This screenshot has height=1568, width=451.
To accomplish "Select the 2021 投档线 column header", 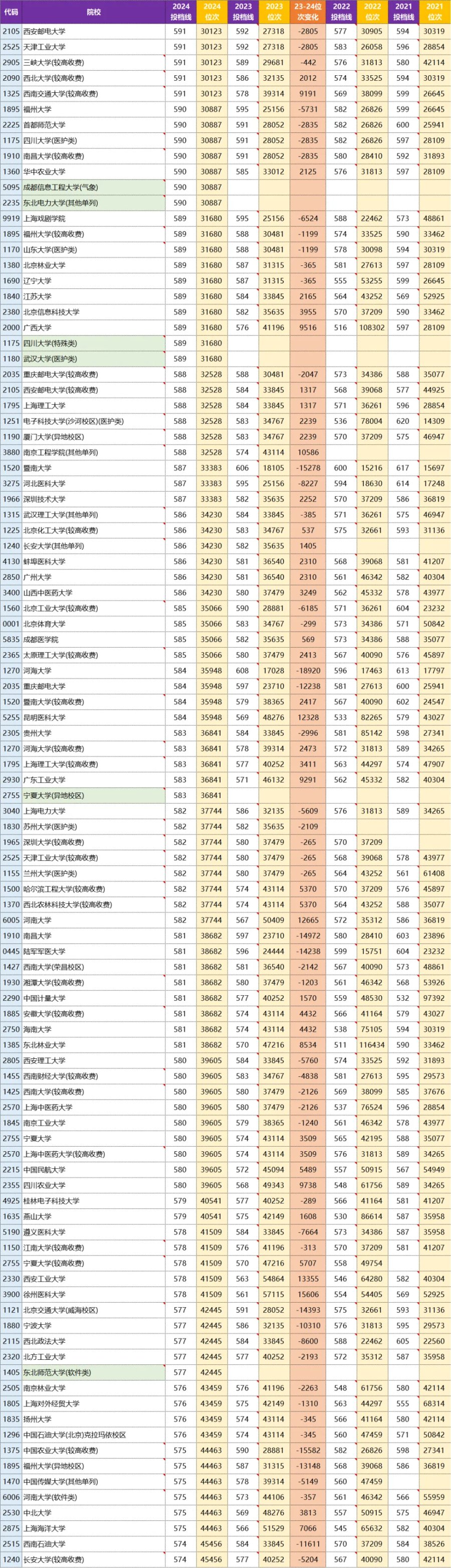I will click(x=403, y=12).
